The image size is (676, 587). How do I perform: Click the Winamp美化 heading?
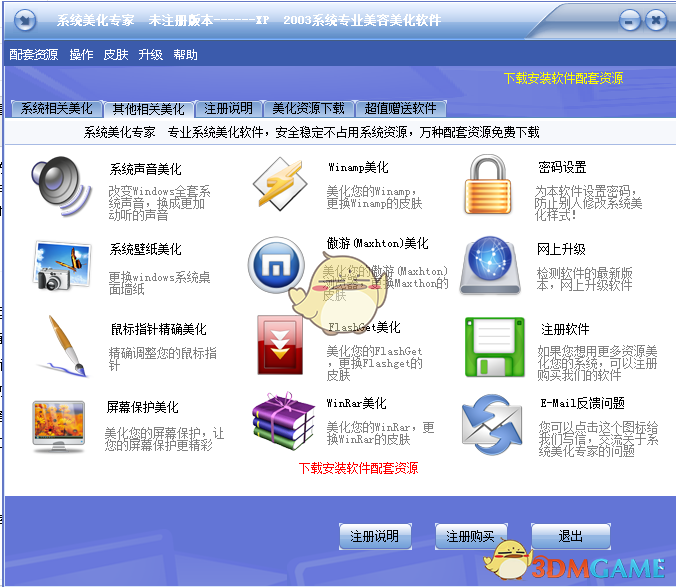click(358, 167)
